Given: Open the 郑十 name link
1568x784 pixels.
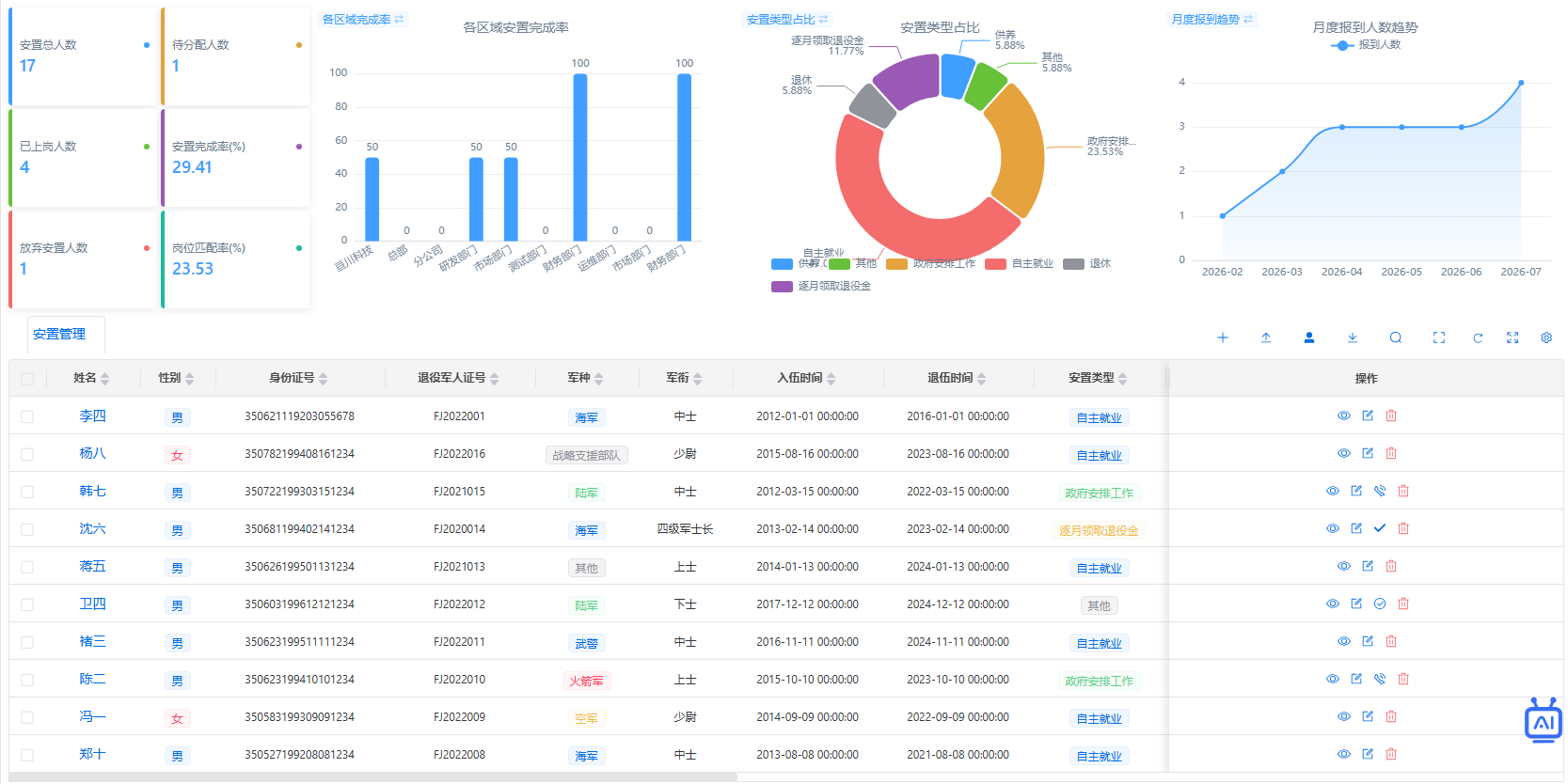Looking at the screenshot, I should click(x=92, y=754).
